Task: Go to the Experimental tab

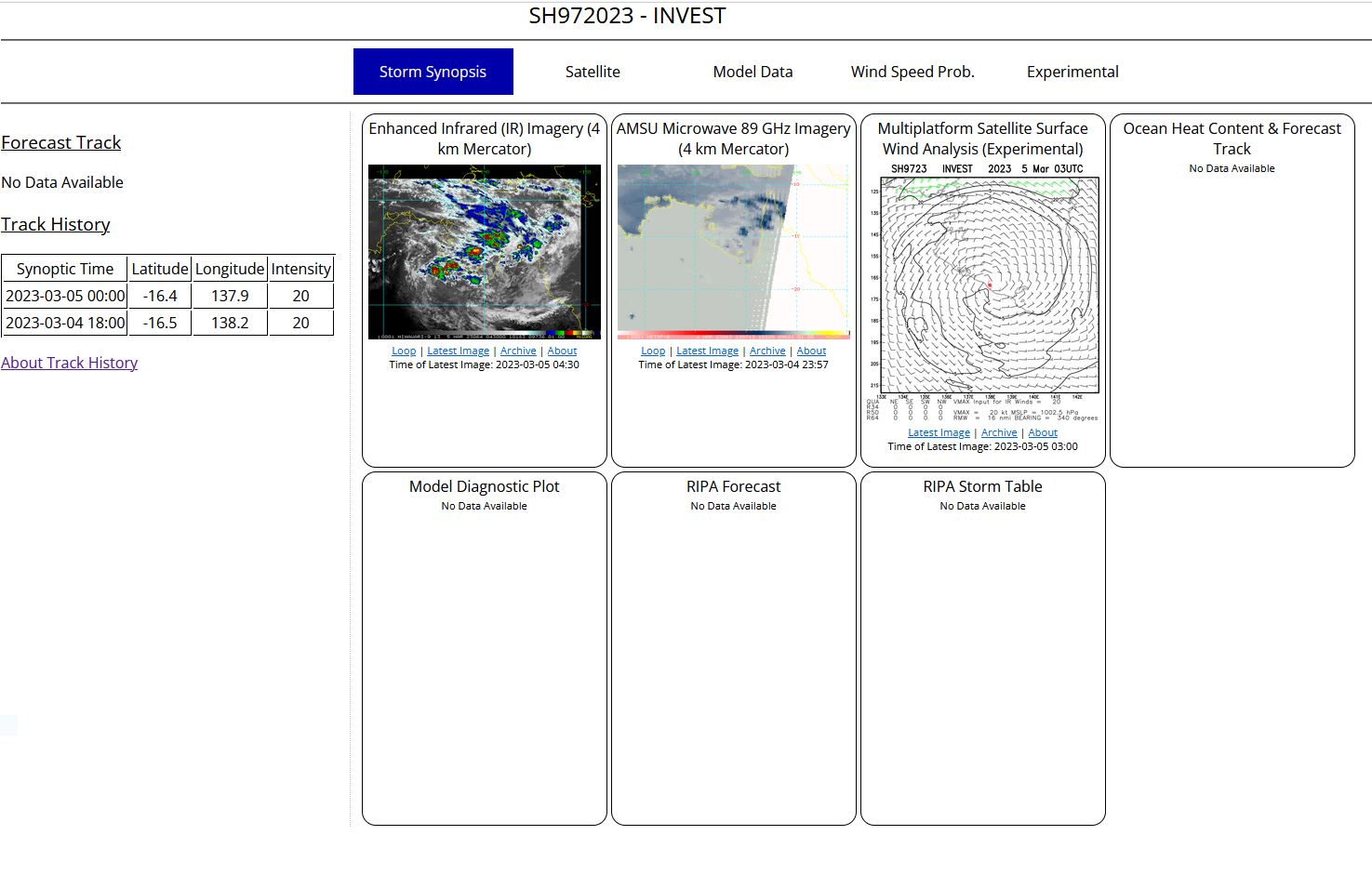Action: click(x=1072, y=72)
